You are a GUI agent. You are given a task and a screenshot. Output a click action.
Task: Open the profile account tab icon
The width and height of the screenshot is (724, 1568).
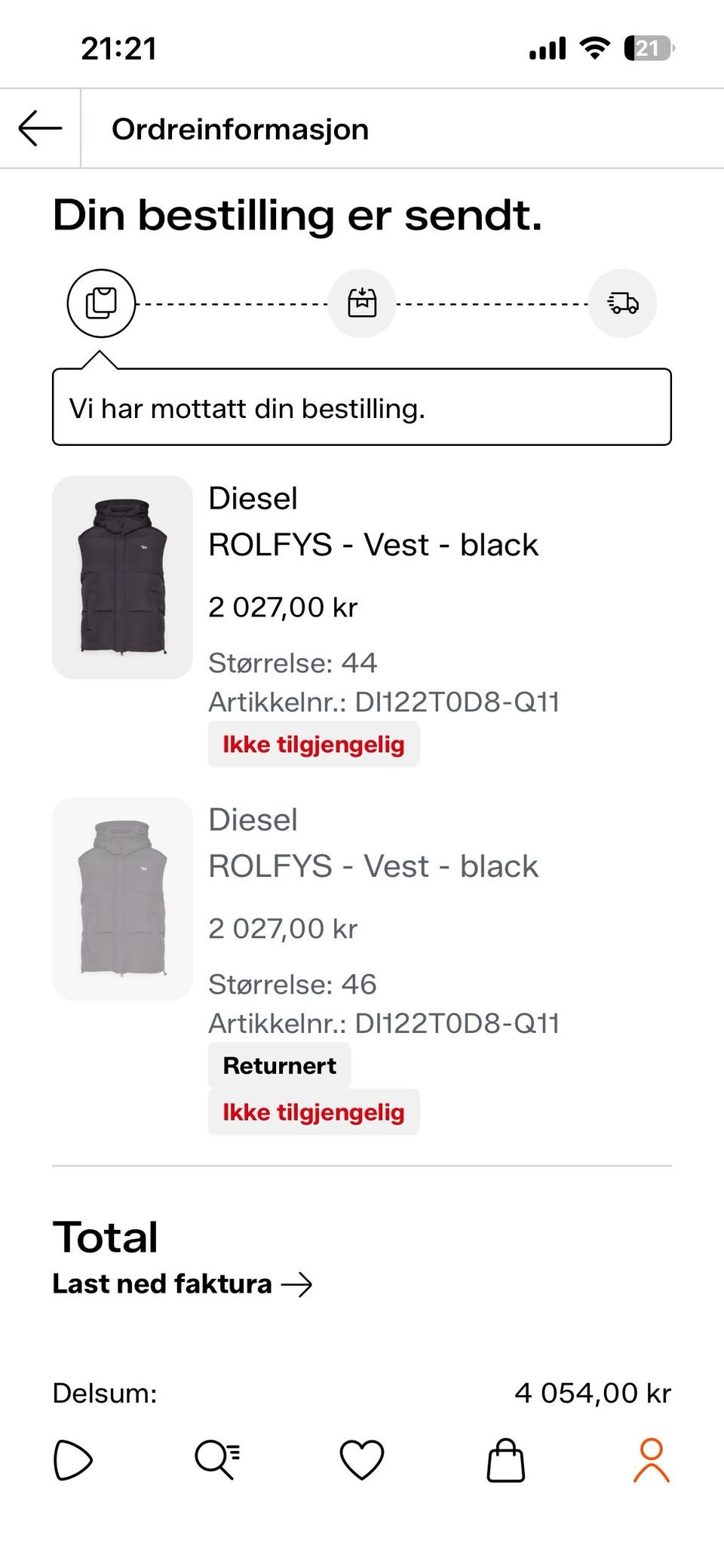click(652, 1460)
